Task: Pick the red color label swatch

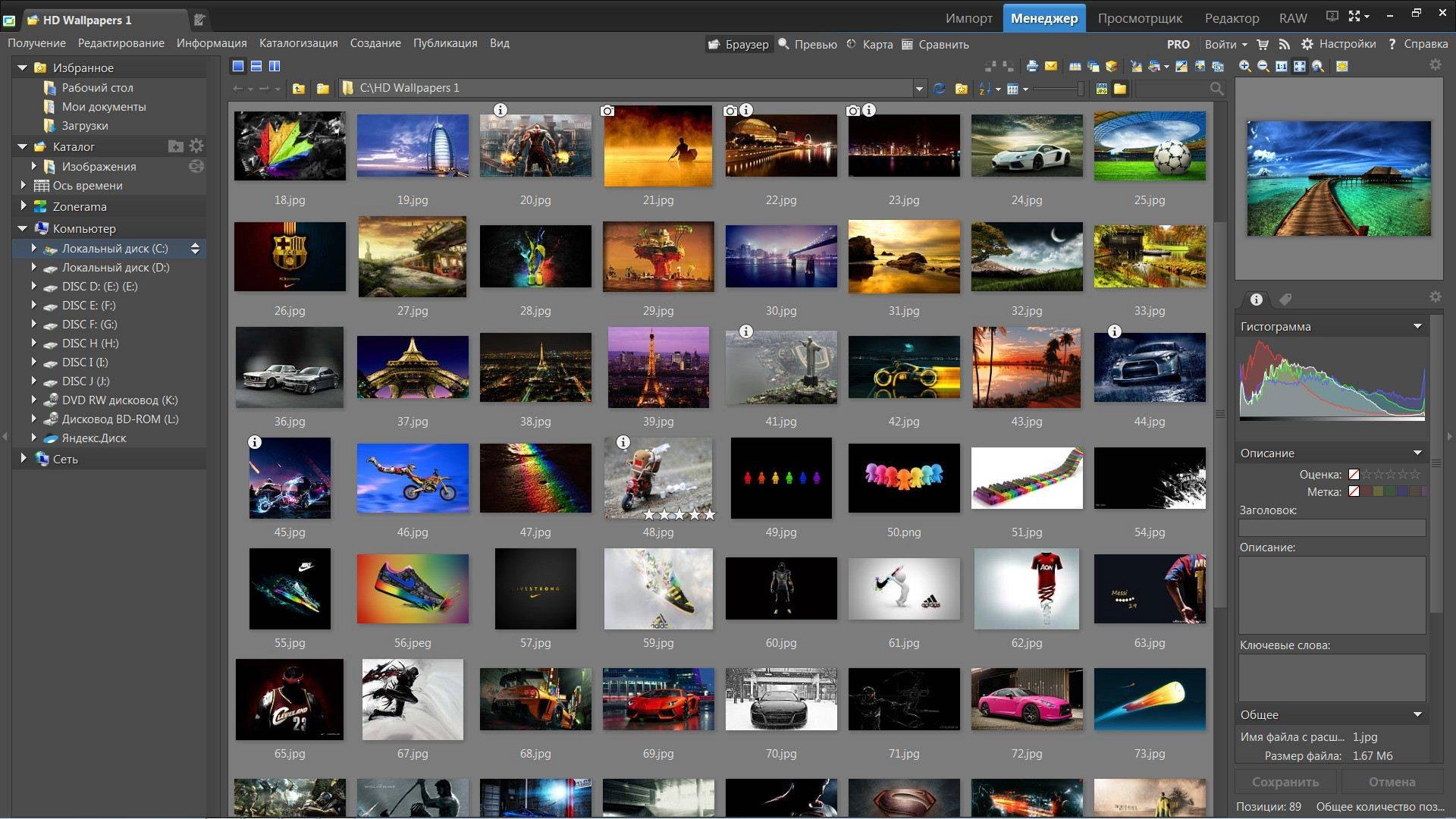Action: pyautogui.click(x=1367, y=491)
